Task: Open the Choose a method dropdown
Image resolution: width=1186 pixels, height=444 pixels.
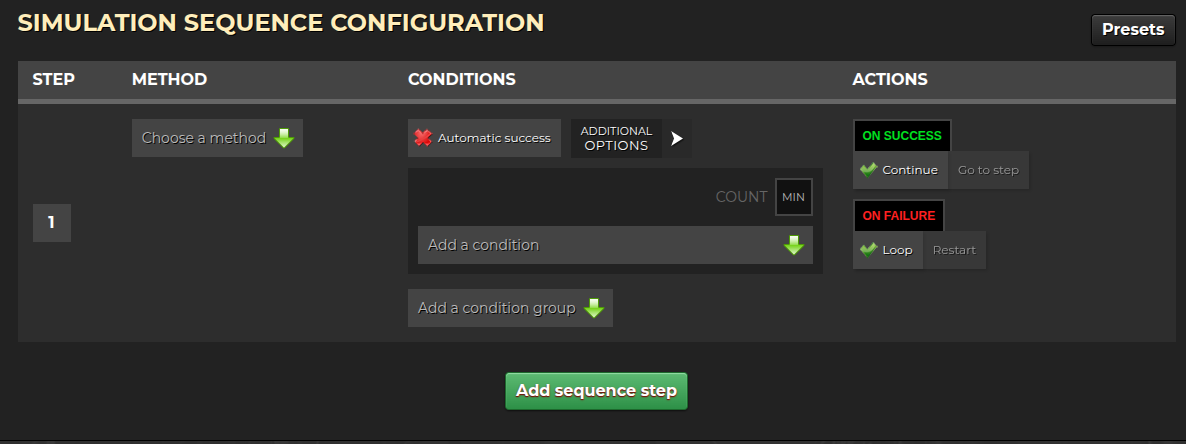Action: [217, 138]
